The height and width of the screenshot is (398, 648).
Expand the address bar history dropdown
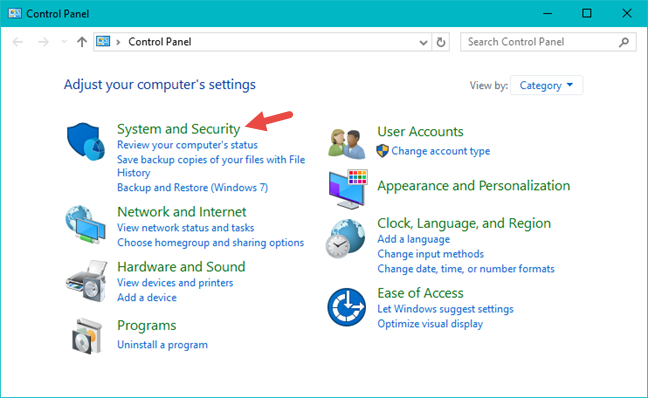(423, 42)
